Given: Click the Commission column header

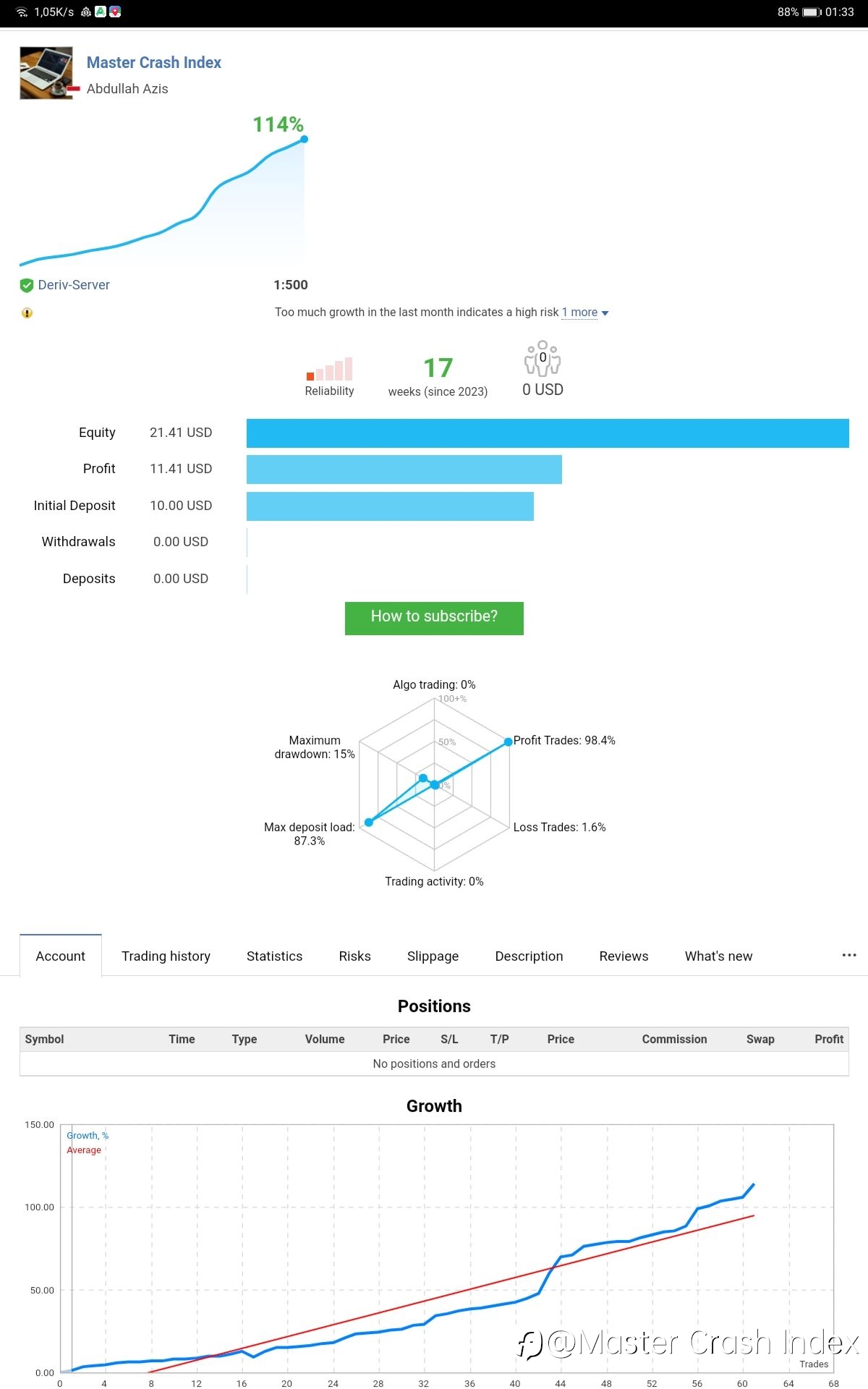Looking at the screenshot, I should tap(674, 1039).
